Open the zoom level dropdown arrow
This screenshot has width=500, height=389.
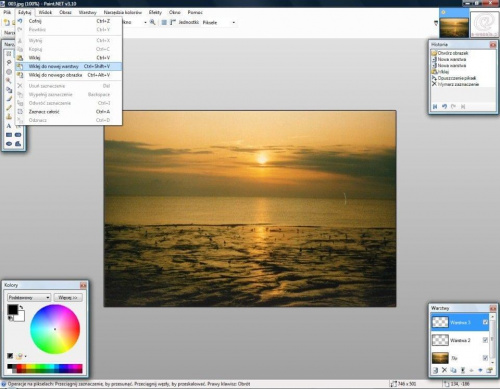[x=145, y=22]
